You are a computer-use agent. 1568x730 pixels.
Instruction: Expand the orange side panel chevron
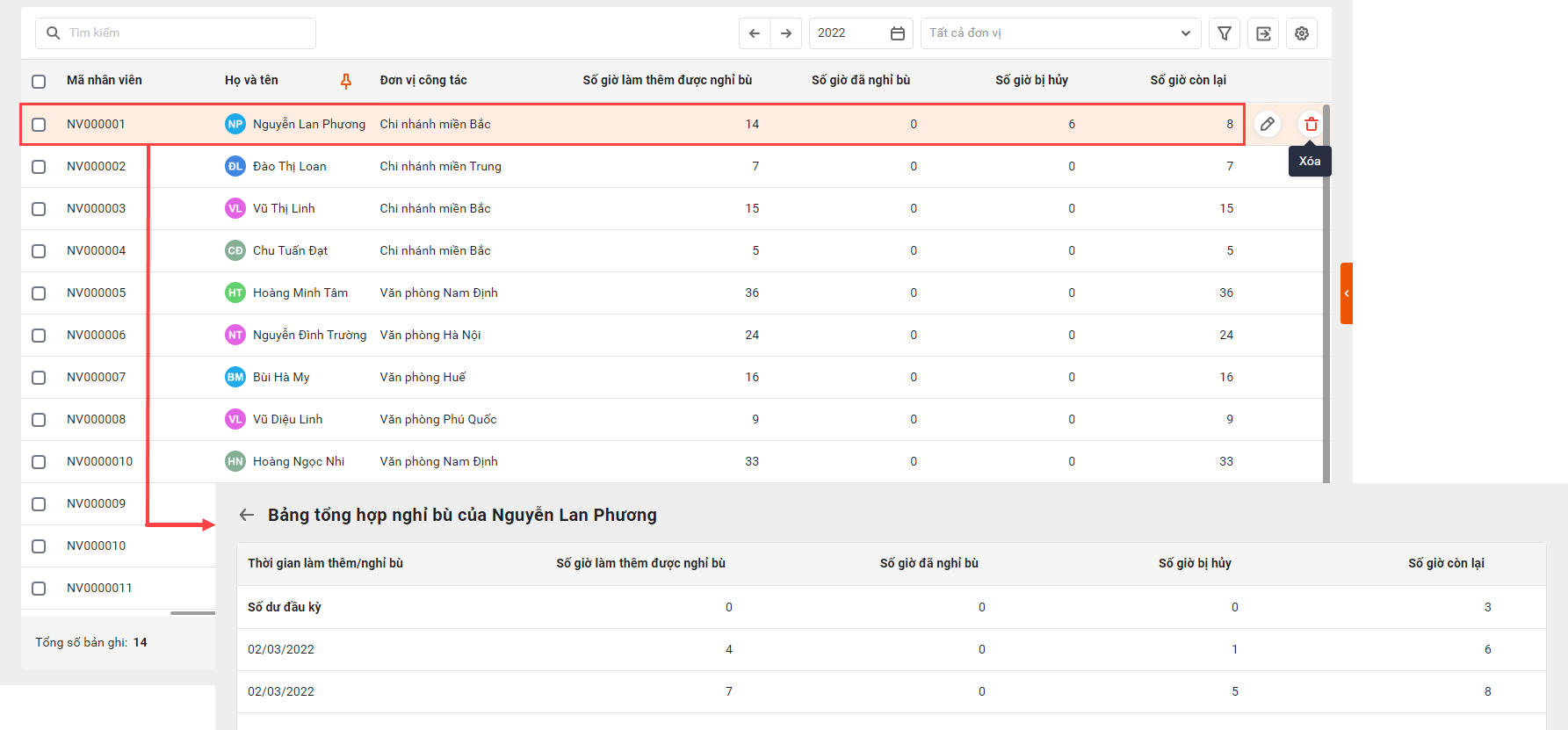1346,293
